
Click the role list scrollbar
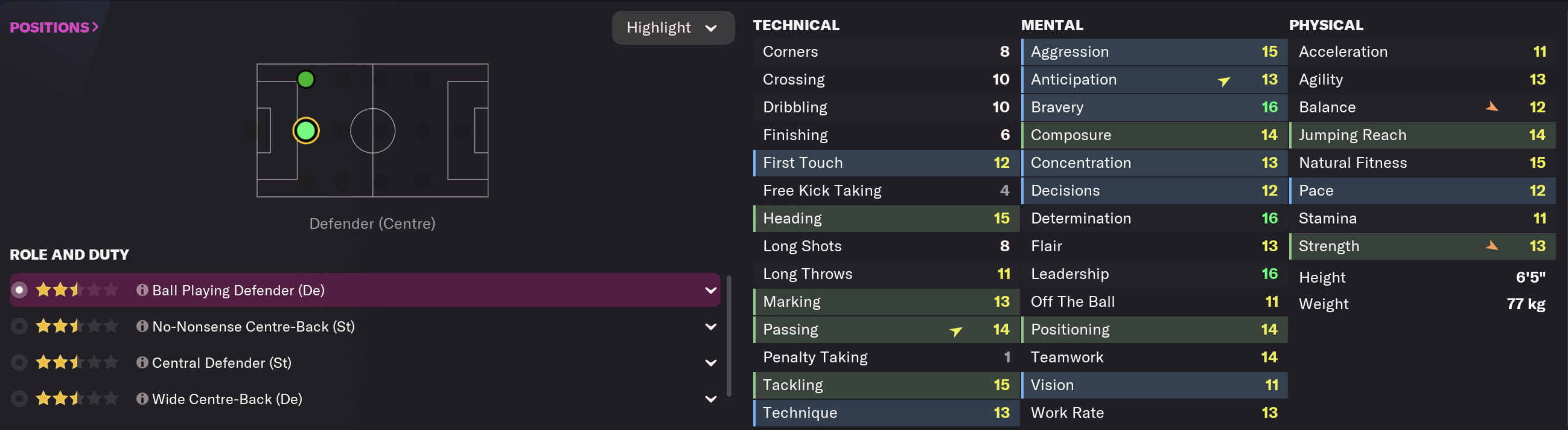click(728, 335)
